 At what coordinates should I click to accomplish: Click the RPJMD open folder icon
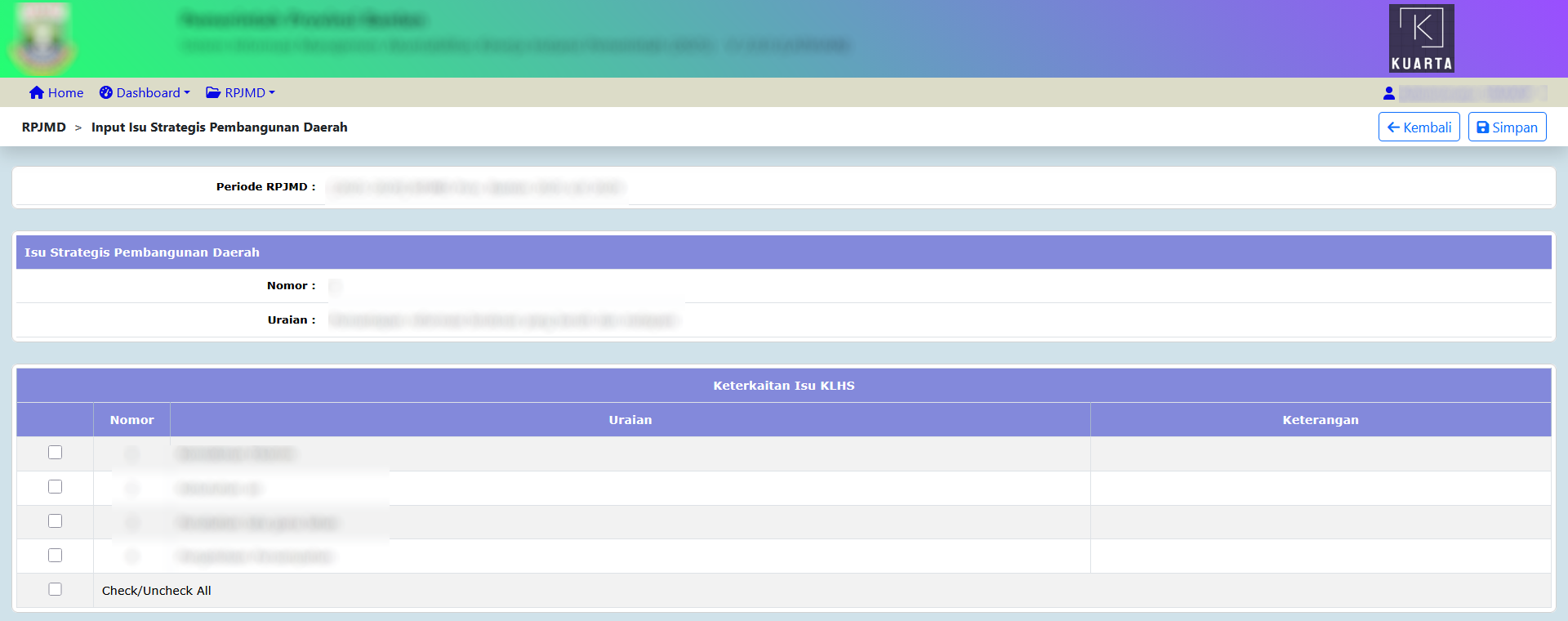pyautogui.click(x=213, y=93)
